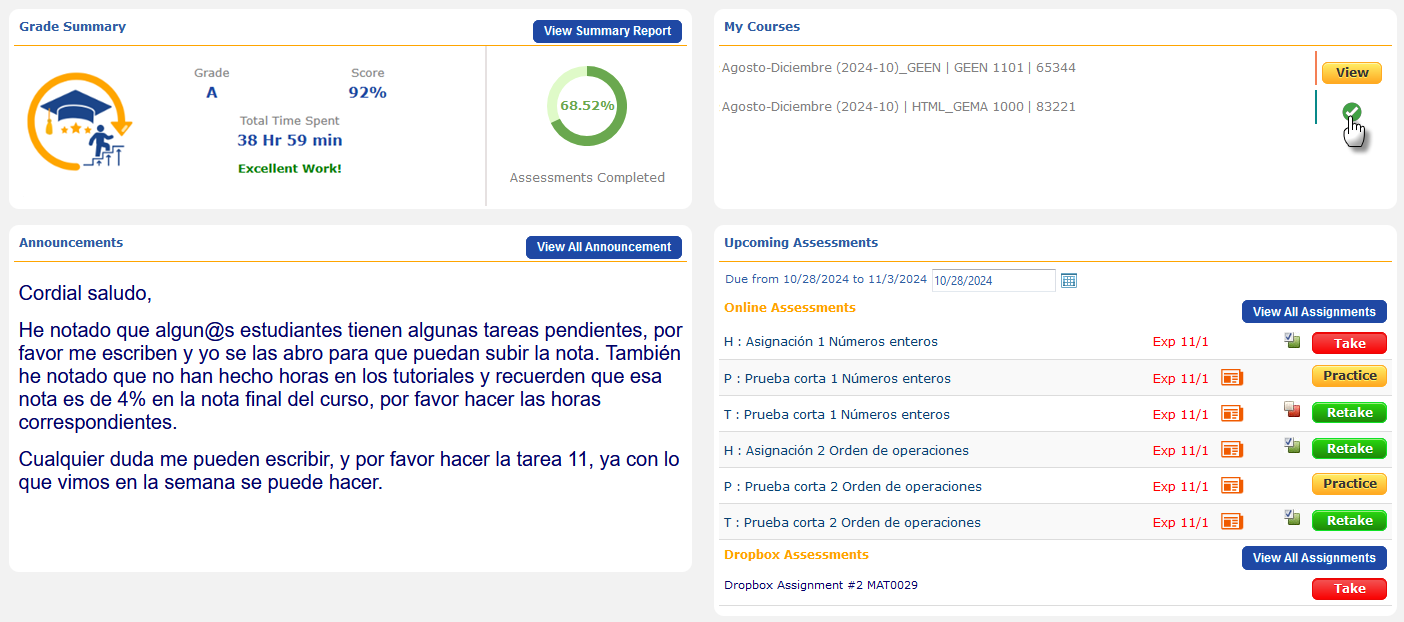The width and height of the screenshot is (1404, 622).
Task: Open the calendar date picker icon
Action: (x=1069, y=281)
